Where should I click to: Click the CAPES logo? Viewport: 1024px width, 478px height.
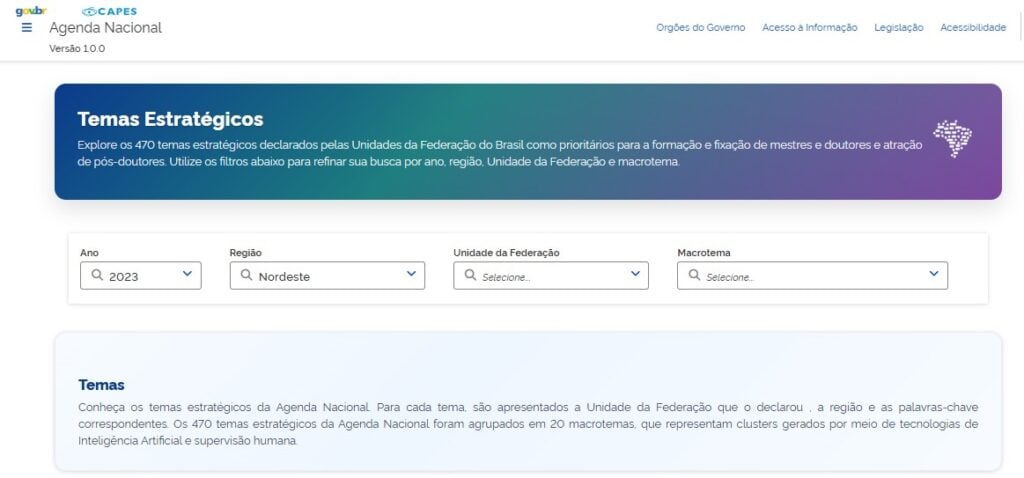click(110, 11)
